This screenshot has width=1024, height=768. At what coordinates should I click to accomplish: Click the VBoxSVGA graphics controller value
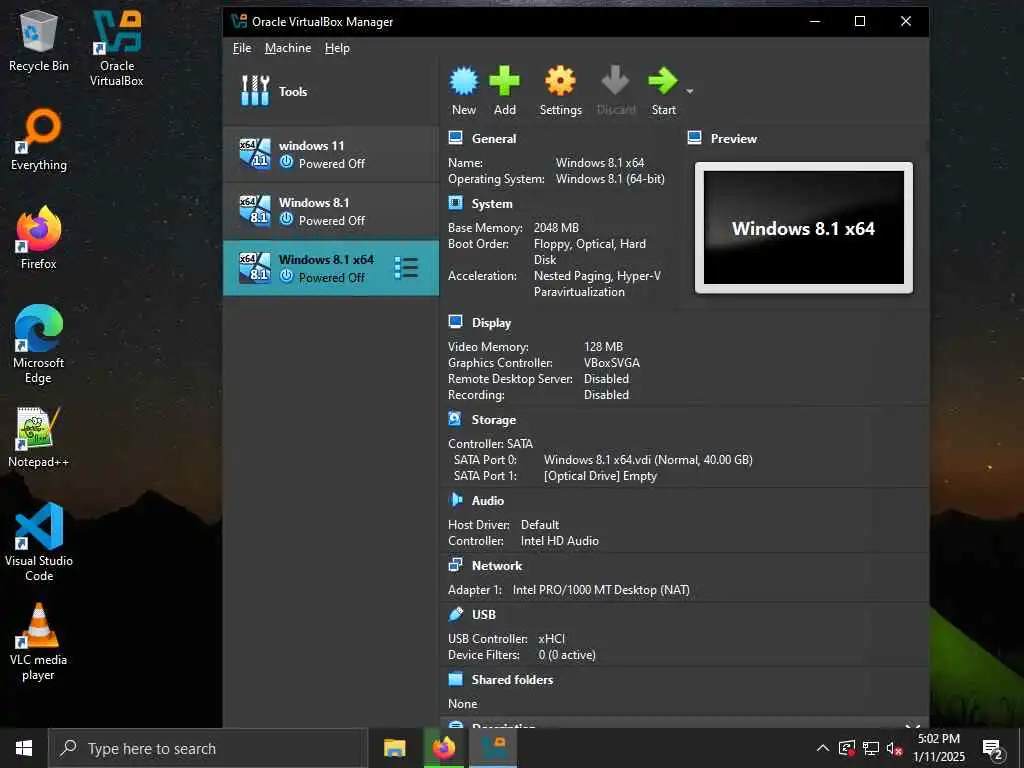(x=612, y=363)
